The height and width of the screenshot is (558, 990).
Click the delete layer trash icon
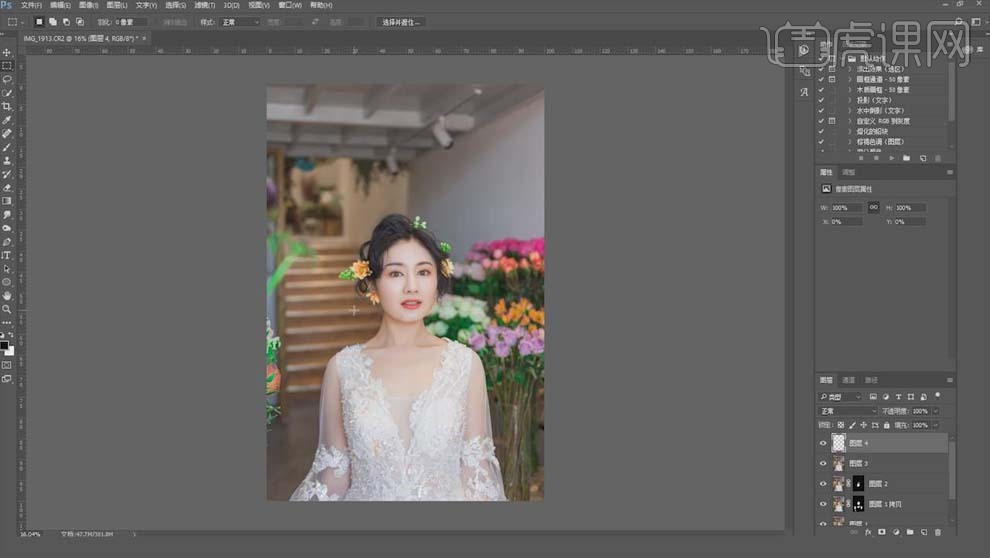pos(937,532)
